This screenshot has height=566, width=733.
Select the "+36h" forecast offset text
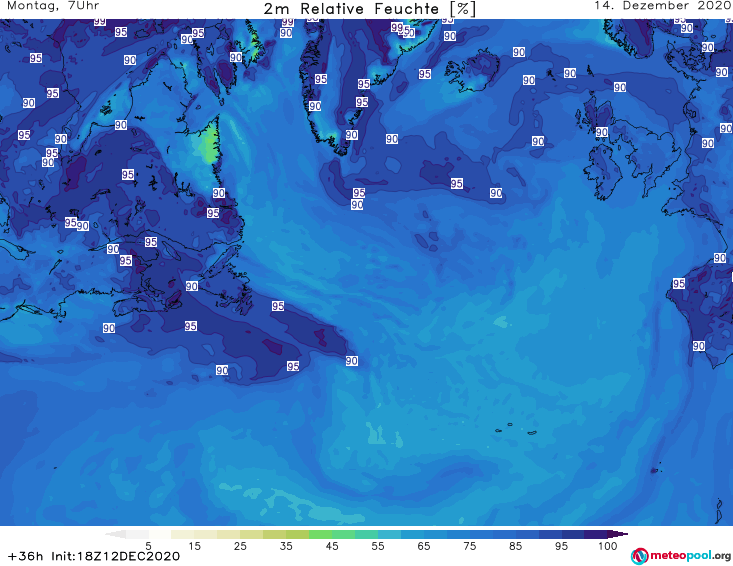pos(26,556)
